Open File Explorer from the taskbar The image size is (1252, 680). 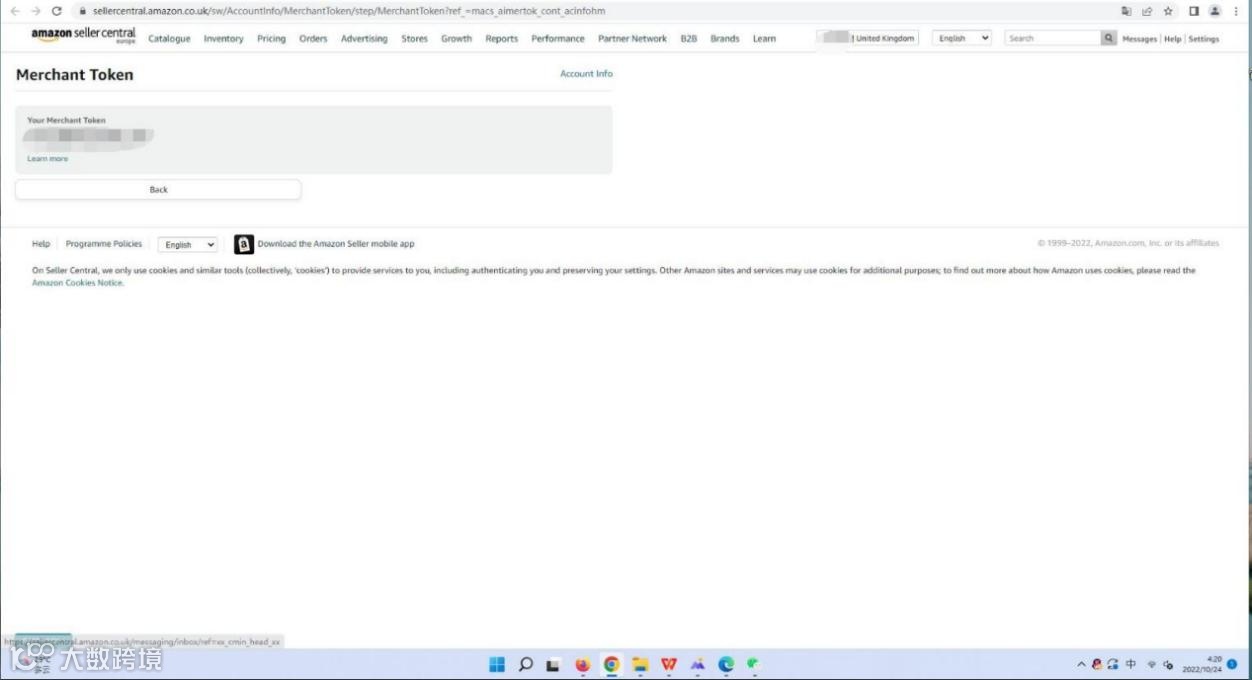[x=640, y=665]
